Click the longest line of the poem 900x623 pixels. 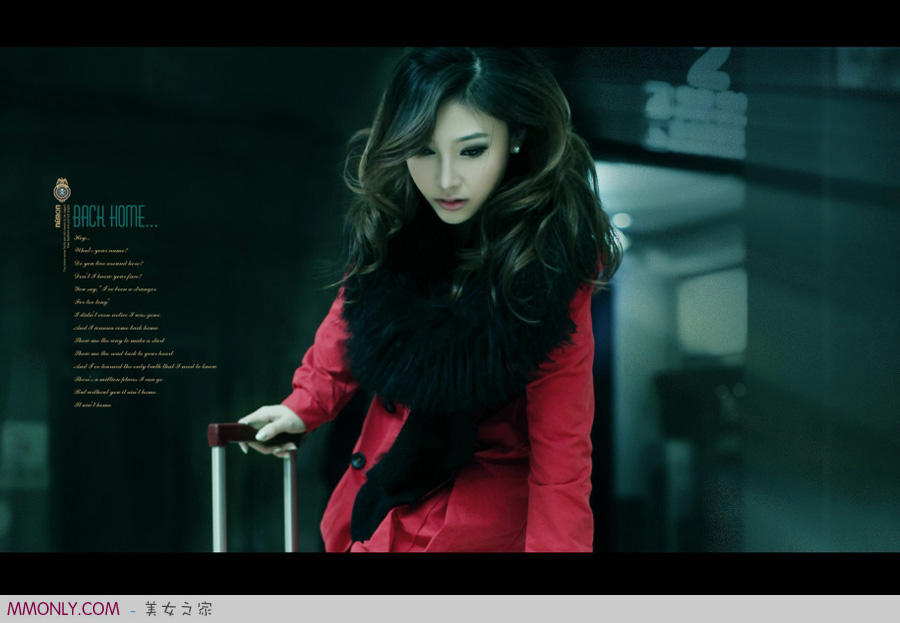tap(145, 366)
